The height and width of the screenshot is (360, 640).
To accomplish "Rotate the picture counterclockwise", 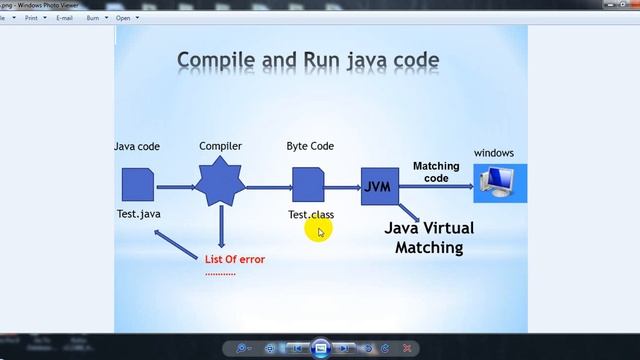I will (368, 348).
